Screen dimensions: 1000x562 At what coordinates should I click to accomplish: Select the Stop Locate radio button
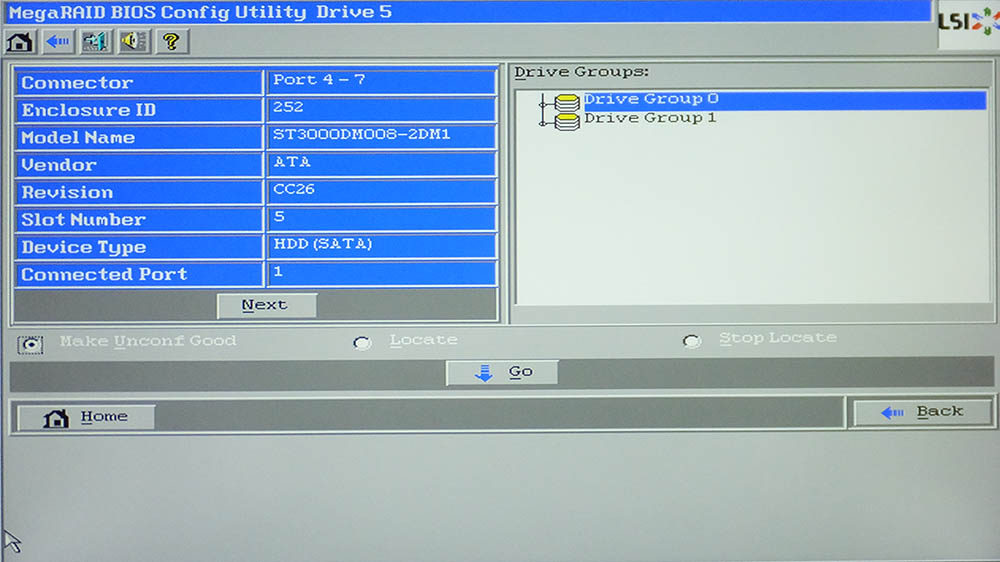click(x=691, y=341)
